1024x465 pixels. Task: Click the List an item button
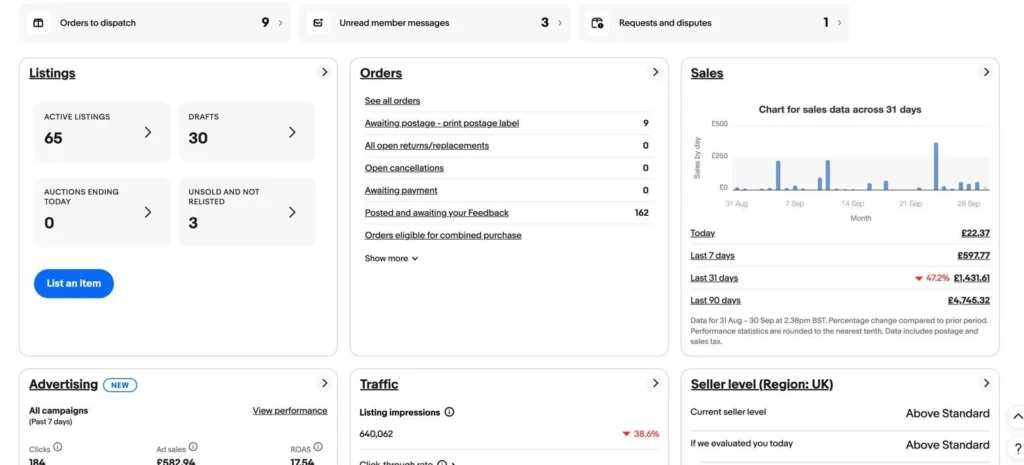click(x=74, y=283)
